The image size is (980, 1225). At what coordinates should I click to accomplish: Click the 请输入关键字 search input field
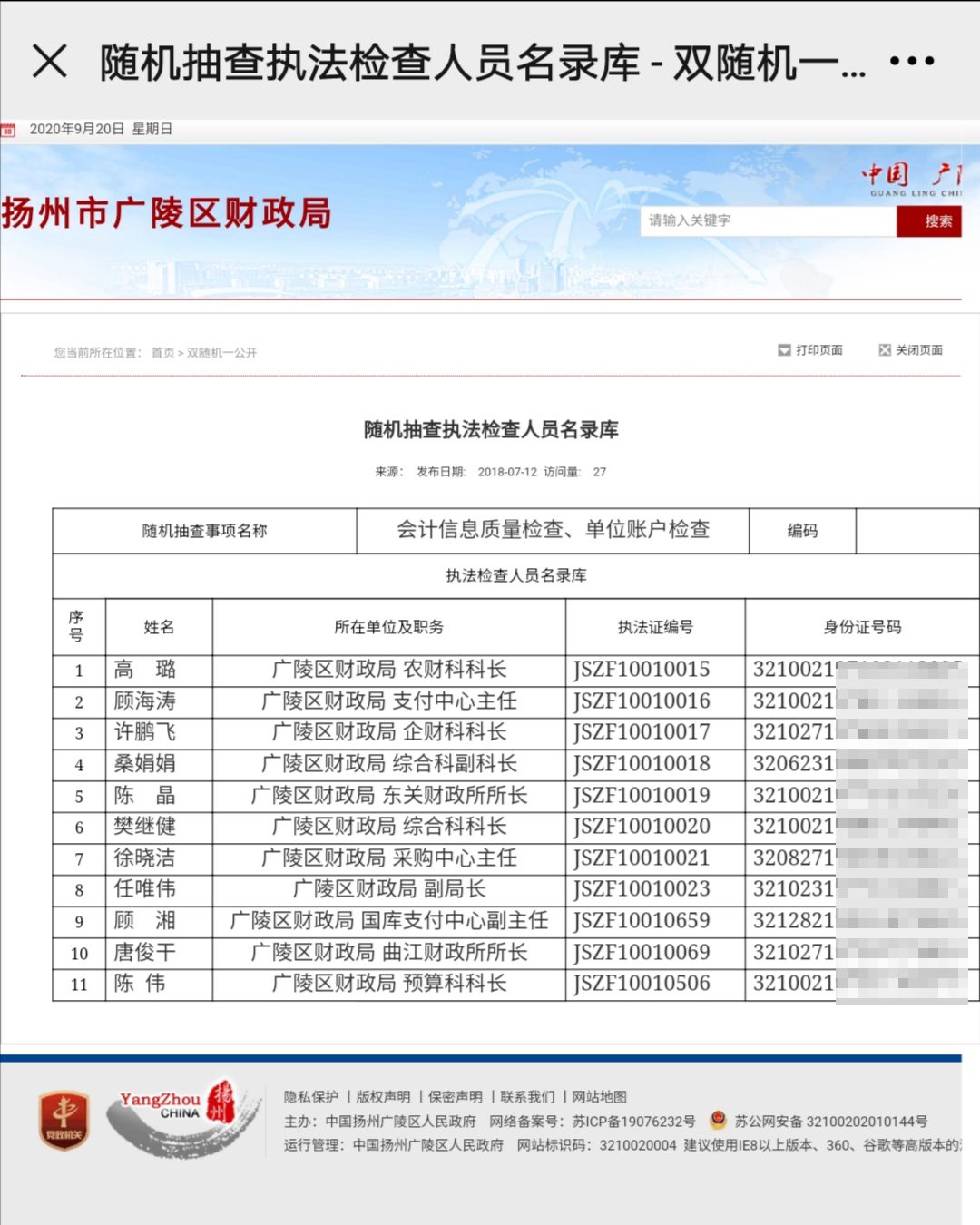pos(767,220)
